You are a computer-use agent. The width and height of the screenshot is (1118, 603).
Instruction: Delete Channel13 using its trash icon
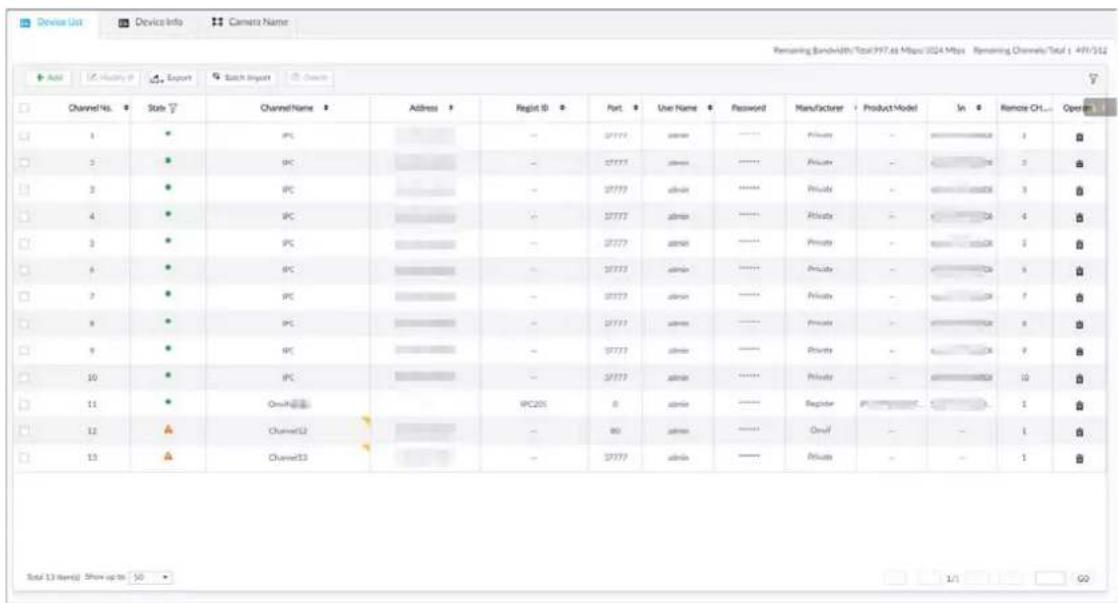pos(1079,458)
